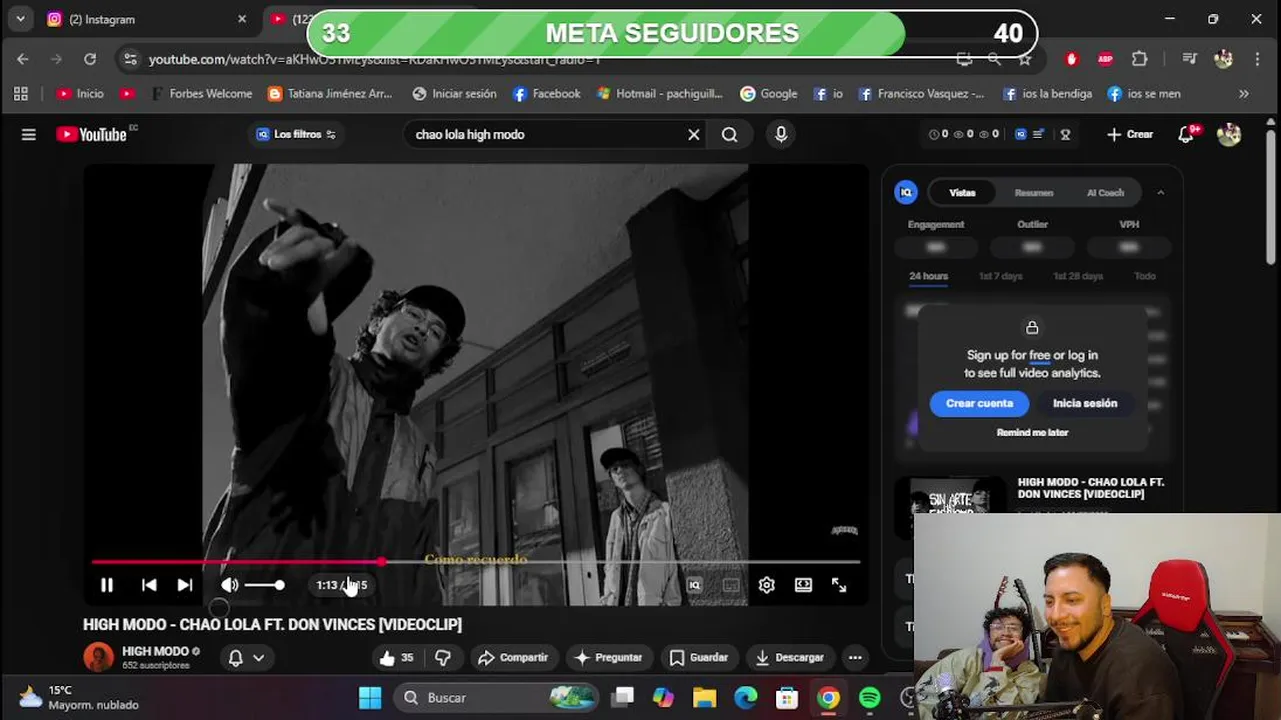This screenshot has height=720, width=1281.
Task: Open YouTube account avatar menu
Action: click(x=1229, y=134)
